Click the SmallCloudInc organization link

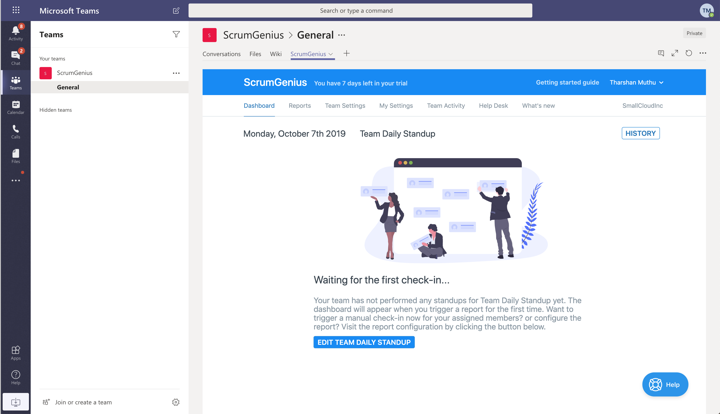click(642, 106)
